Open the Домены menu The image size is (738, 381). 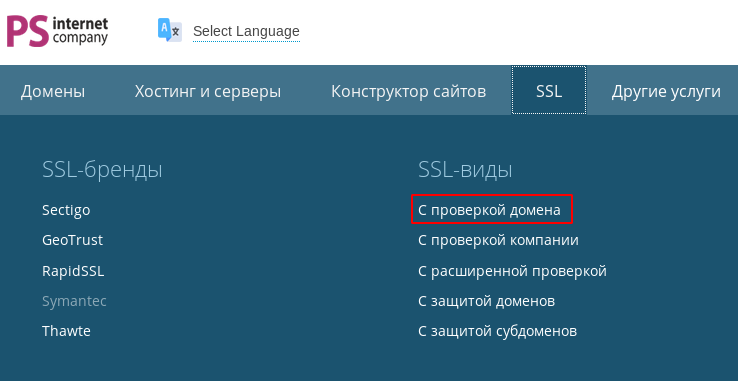pos(53,91)
